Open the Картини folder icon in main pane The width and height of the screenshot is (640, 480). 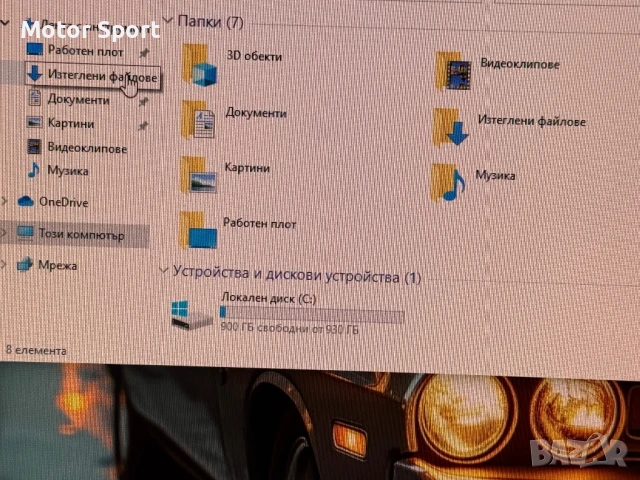(x=198, y=175)
